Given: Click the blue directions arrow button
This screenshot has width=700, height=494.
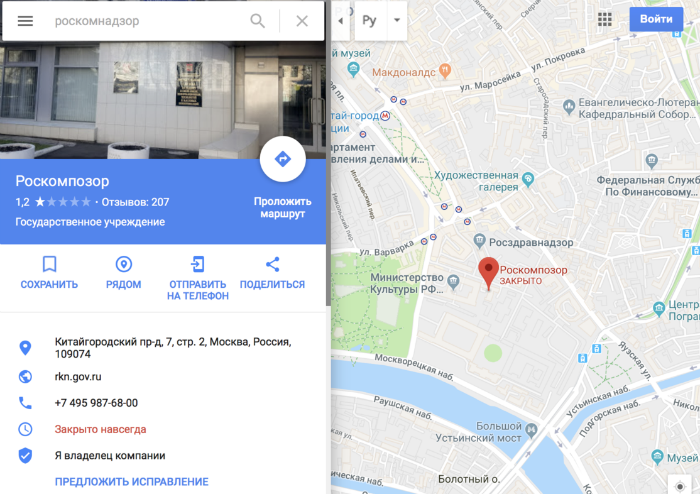Looking at the screenshot, I should (283, 159).
